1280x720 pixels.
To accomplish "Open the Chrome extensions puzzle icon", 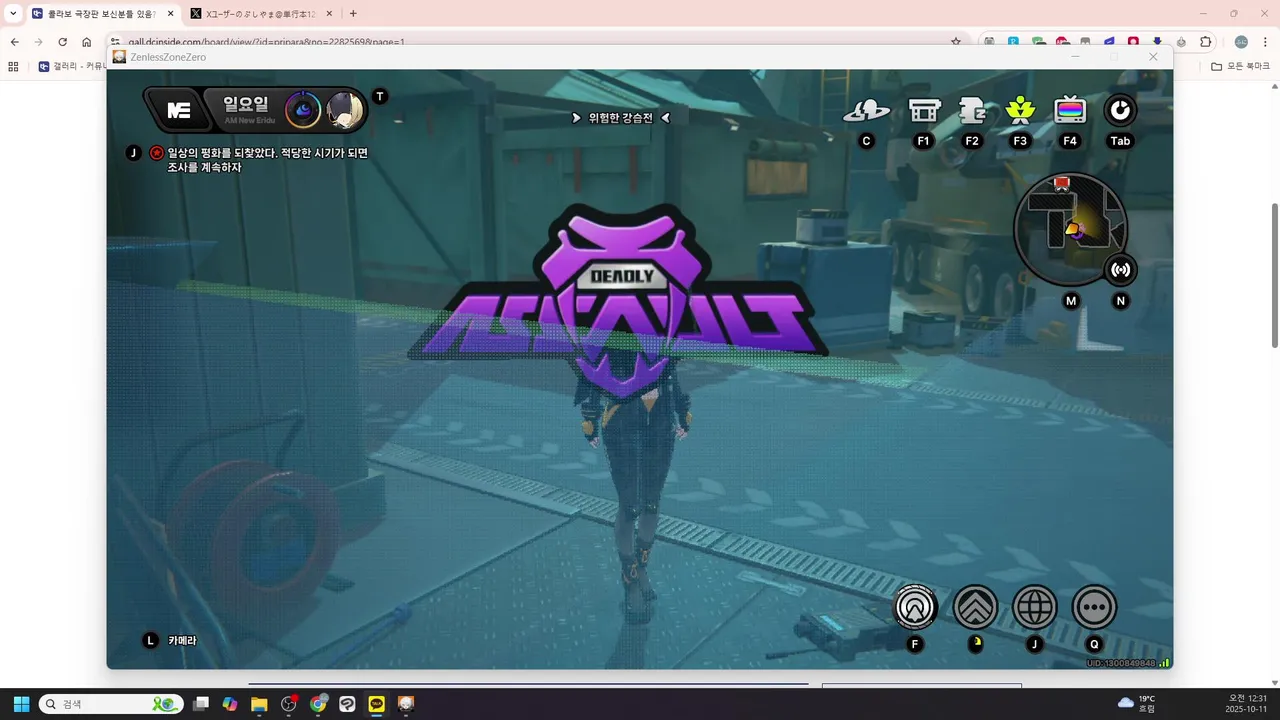I will 1206,42.
